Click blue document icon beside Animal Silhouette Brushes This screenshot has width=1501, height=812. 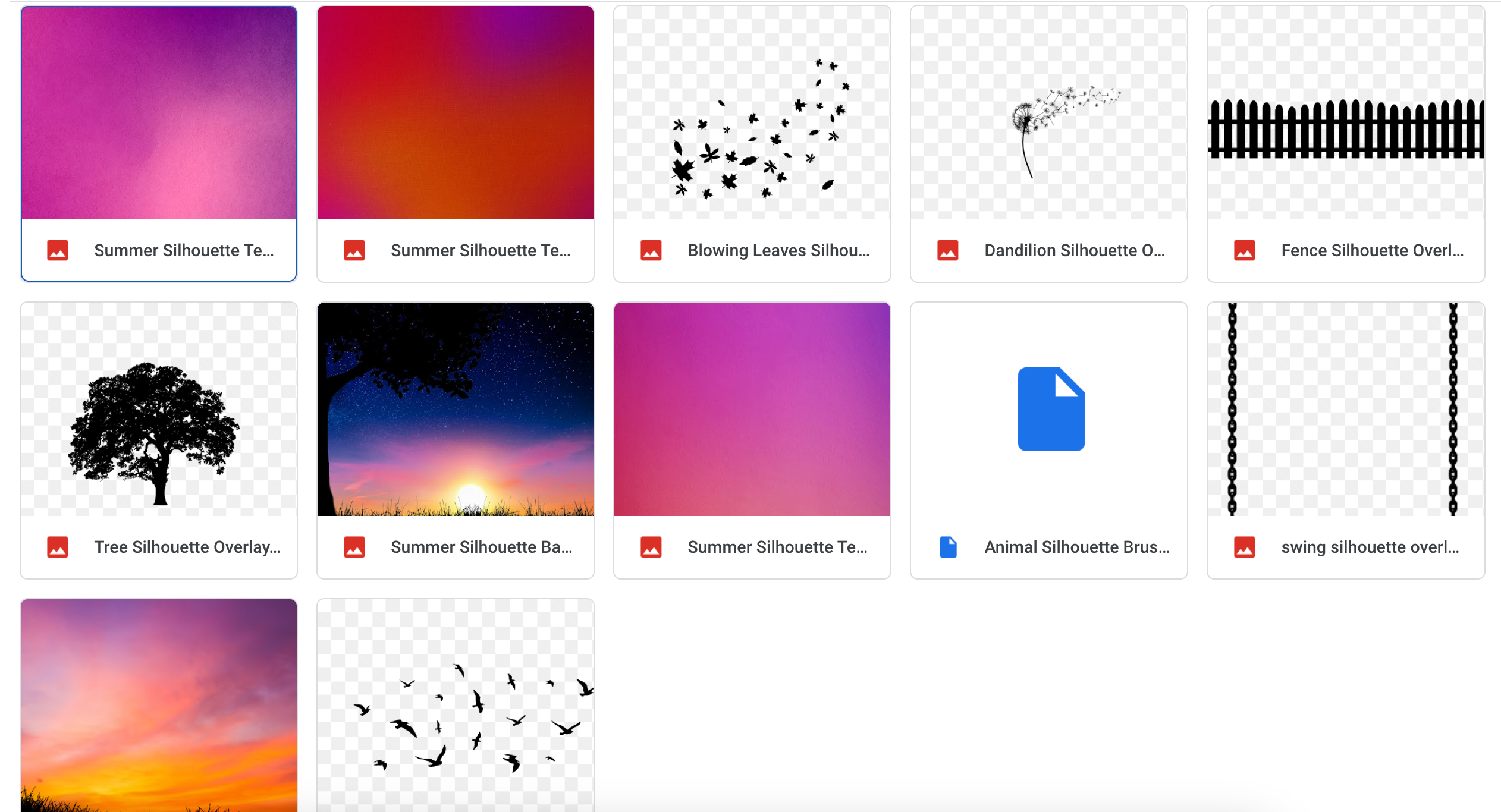[948, 547]
